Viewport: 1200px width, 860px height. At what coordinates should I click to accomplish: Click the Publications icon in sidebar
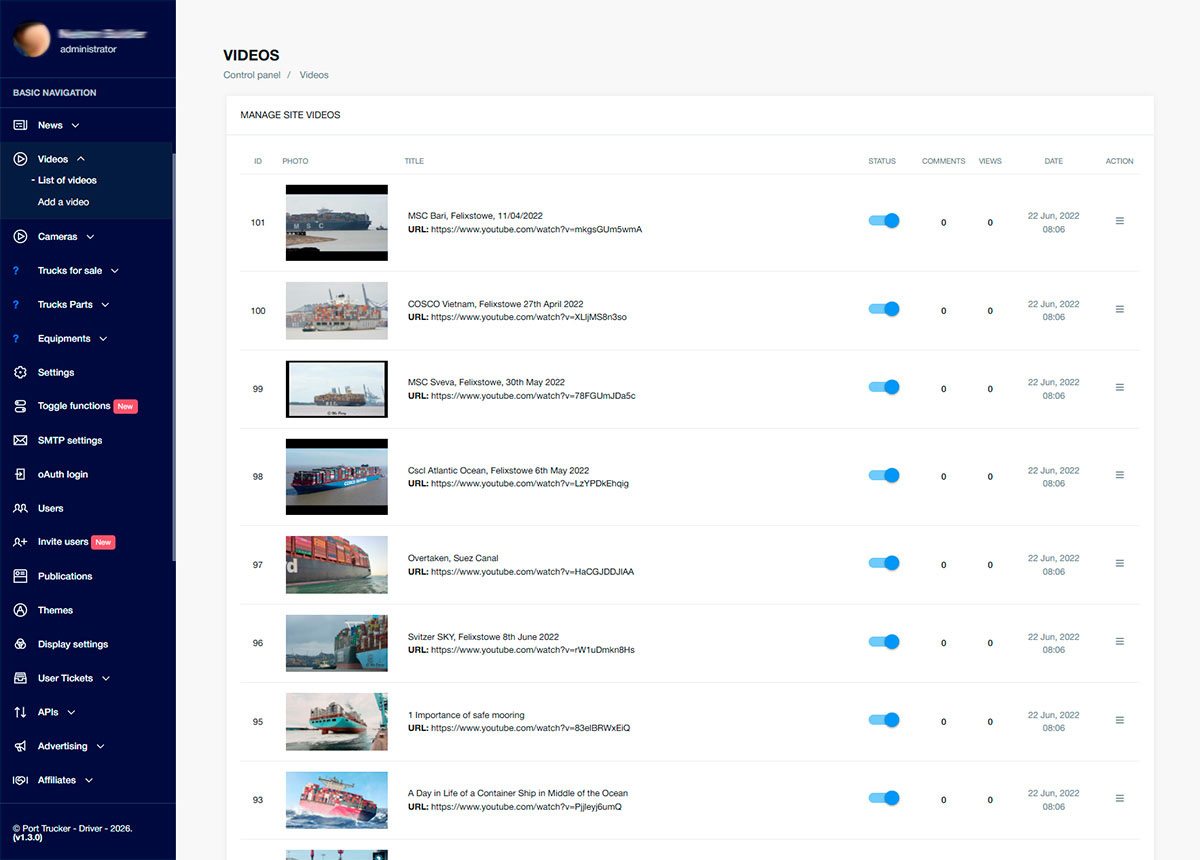tap(20, 576)
